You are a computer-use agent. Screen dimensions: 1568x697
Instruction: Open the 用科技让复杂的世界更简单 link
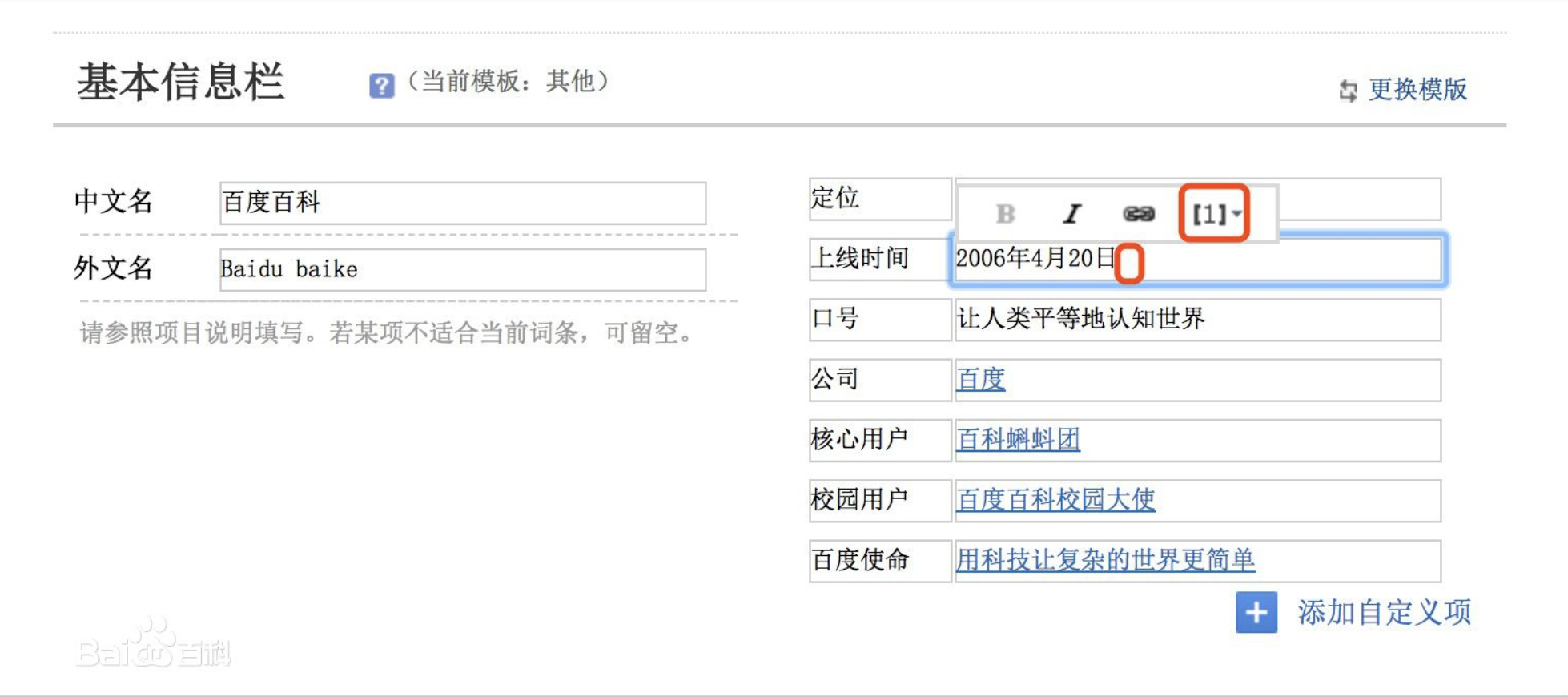pos(1106,560)
